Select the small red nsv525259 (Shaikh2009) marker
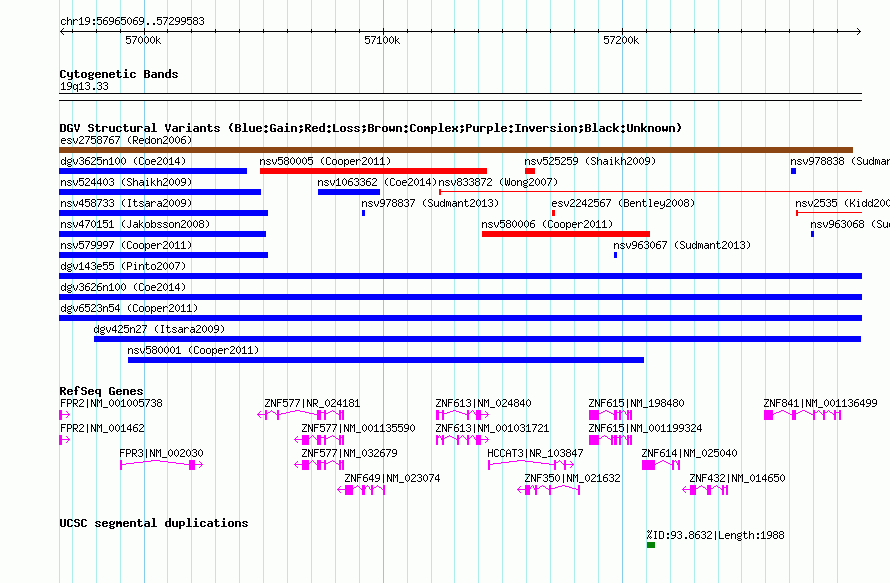This screenshot has height=583, width=890. tap(530, 171)
